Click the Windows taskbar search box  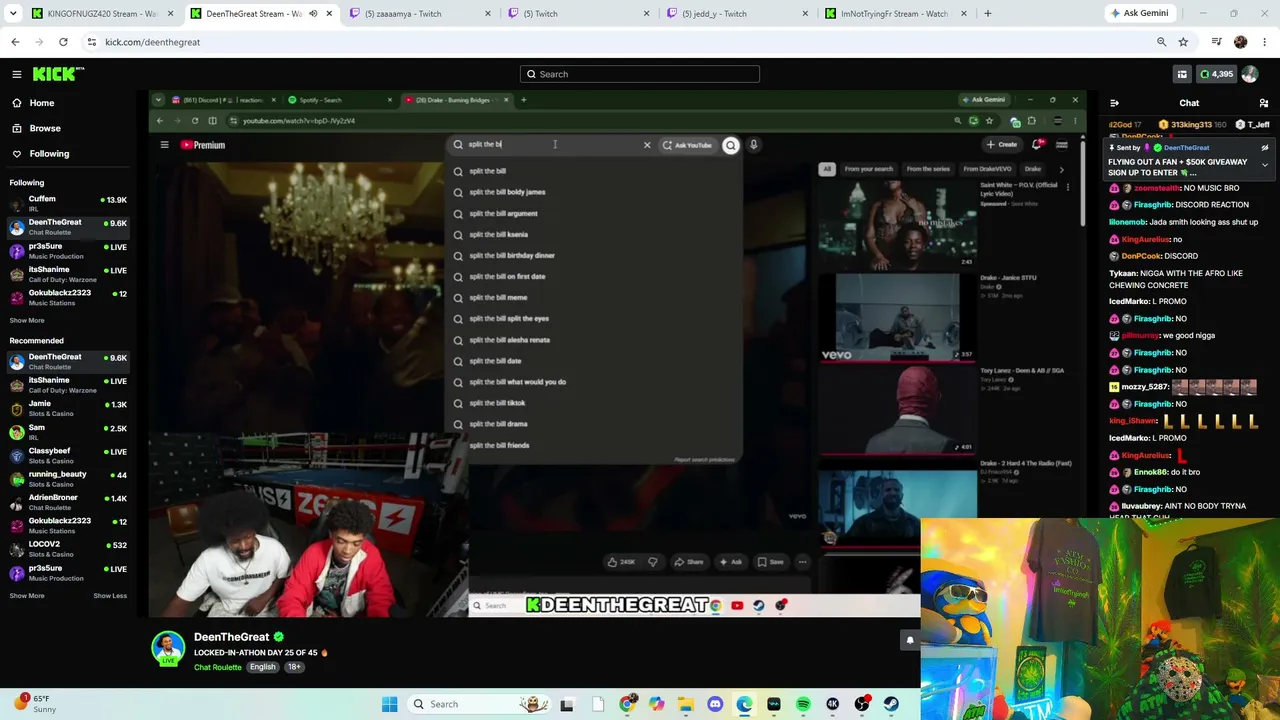(478, 704)
